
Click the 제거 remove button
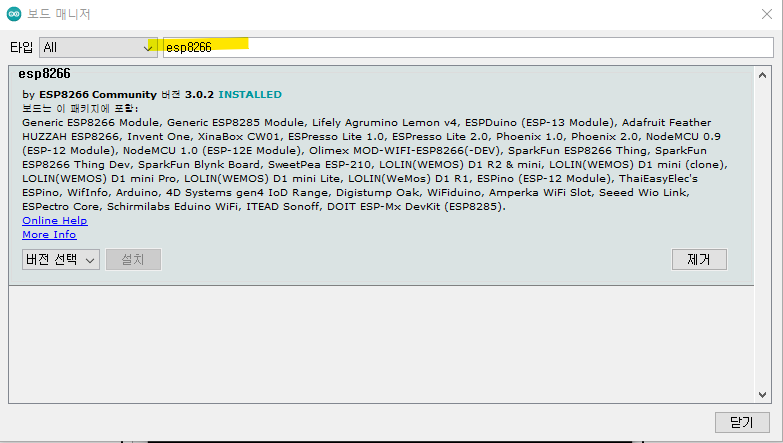click(x=699, y=260)
